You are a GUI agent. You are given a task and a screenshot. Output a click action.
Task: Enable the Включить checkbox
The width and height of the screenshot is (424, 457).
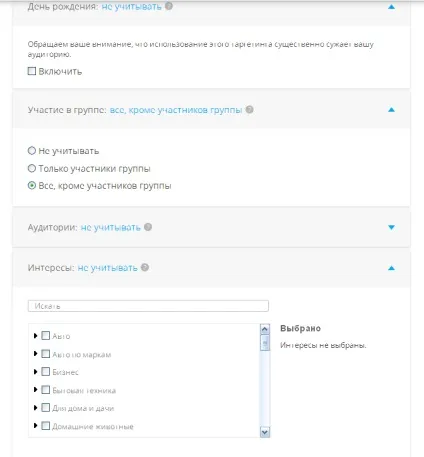tap(32, 71)
